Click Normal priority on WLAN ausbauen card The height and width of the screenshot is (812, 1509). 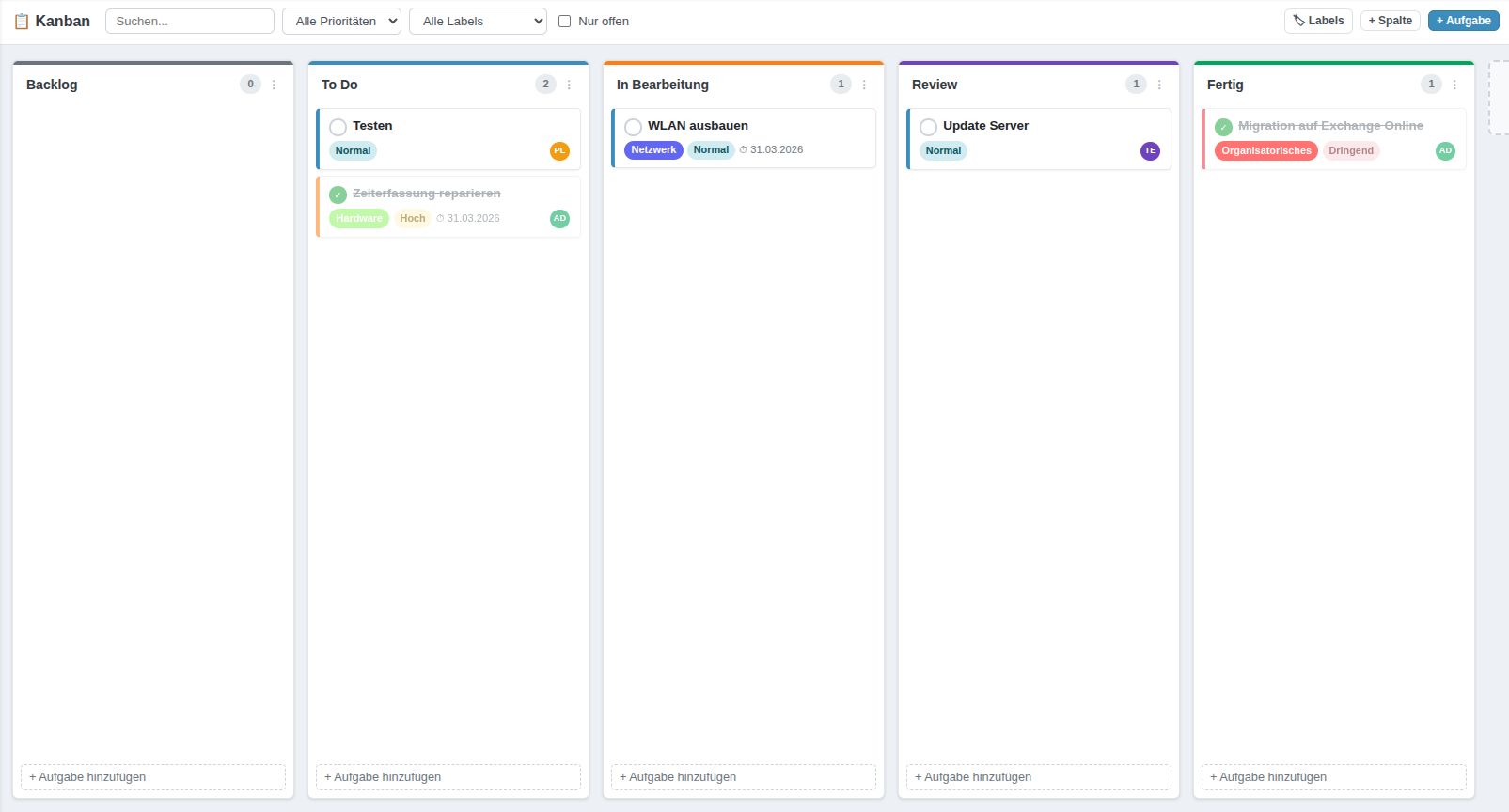[711, 150]
